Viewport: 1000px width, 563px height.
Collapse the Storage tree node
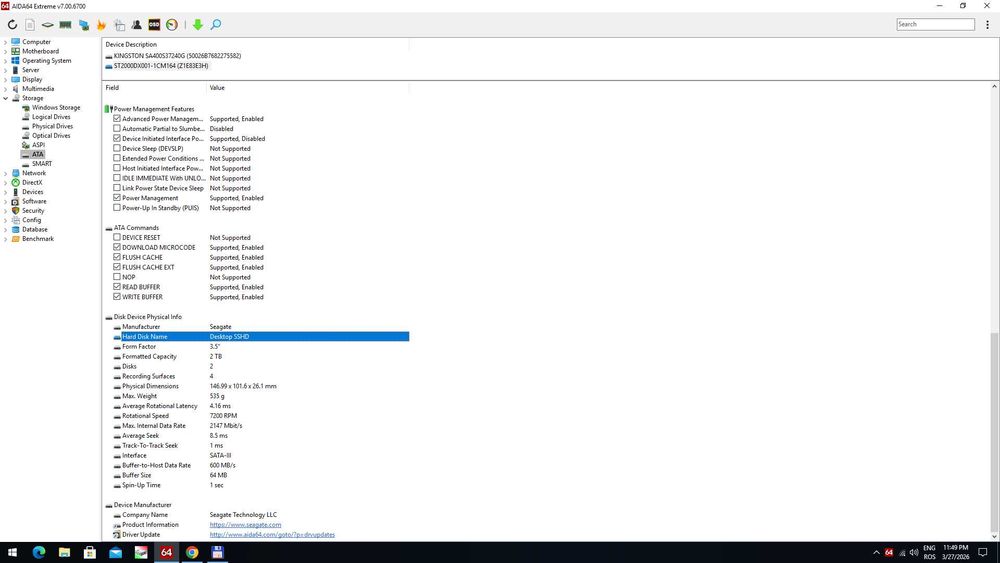[6, 98]
